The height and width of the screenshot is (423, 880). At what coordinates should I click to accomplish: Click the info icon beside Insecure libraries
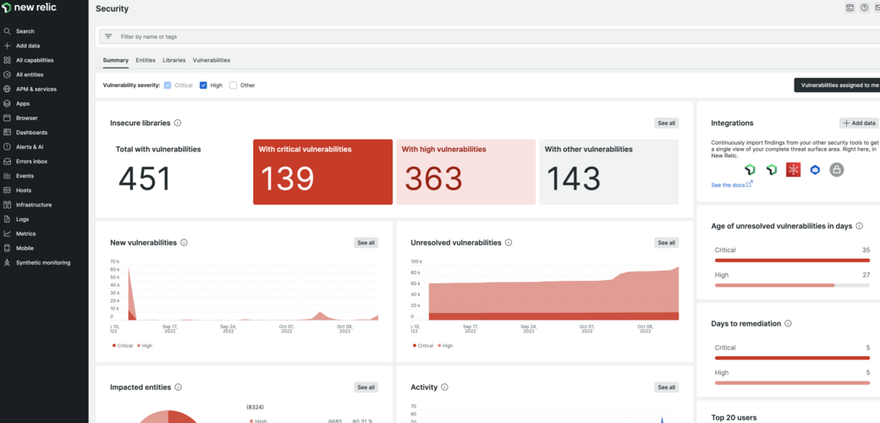pos(178,123)
